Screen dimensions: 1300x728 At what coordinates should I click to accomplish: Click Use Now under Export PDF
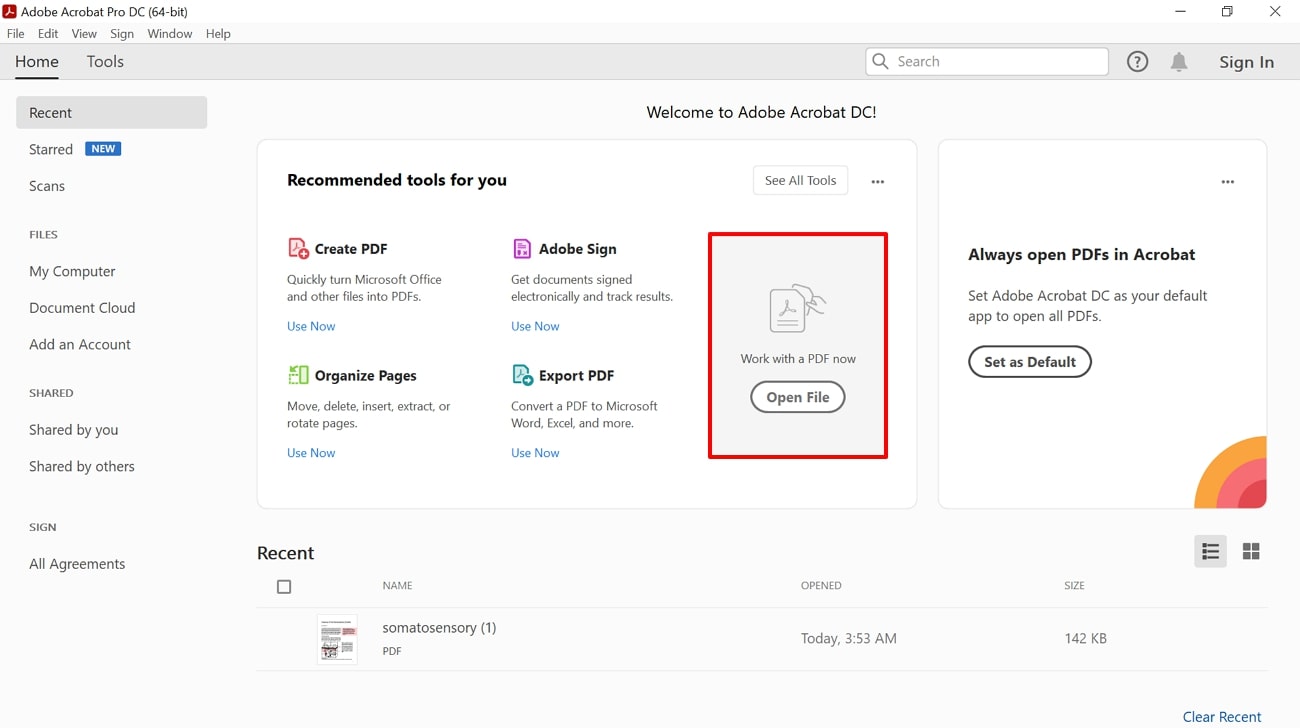pos(535,453)
